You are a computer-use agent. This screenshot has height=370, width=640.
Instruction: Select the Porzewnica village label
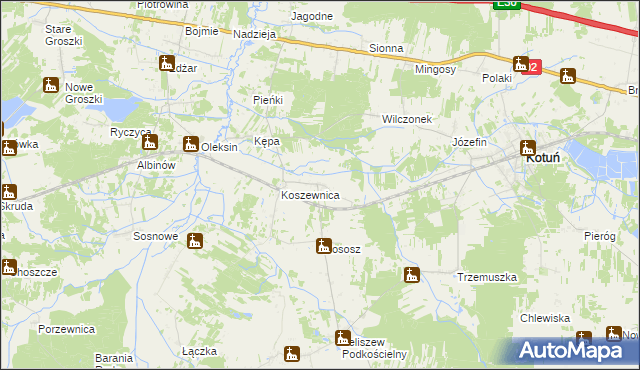(x=67, y=329)
